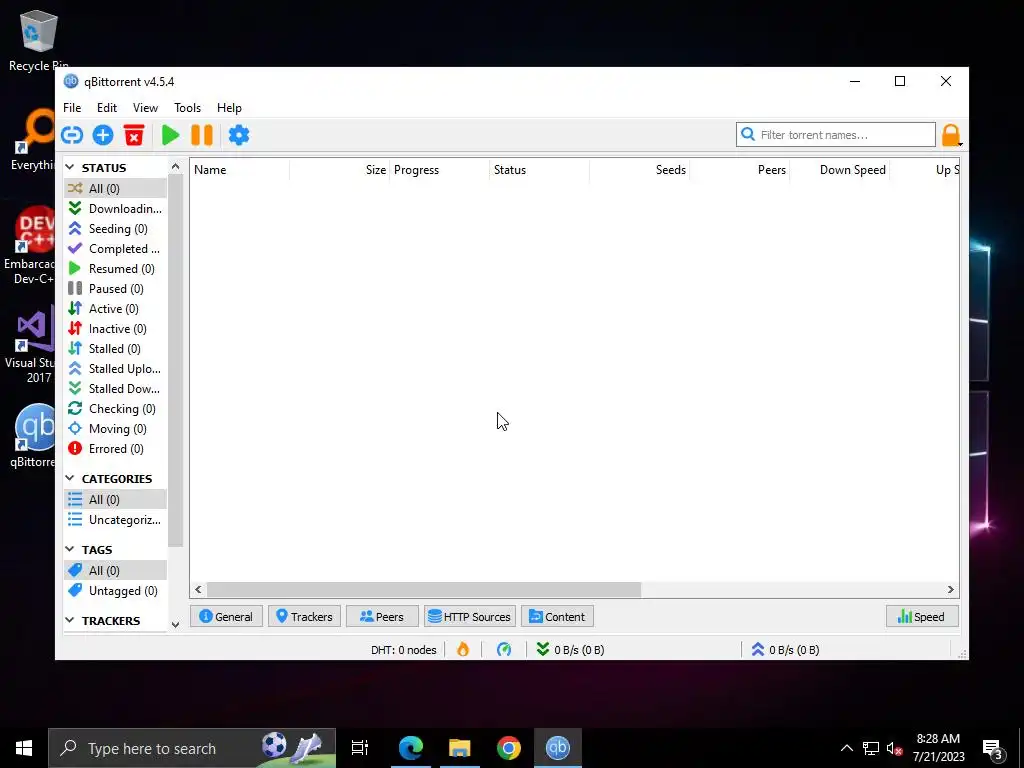Sort by the Down Speed column header
This screenshot has height=768, width=1024.
point(840,170)
